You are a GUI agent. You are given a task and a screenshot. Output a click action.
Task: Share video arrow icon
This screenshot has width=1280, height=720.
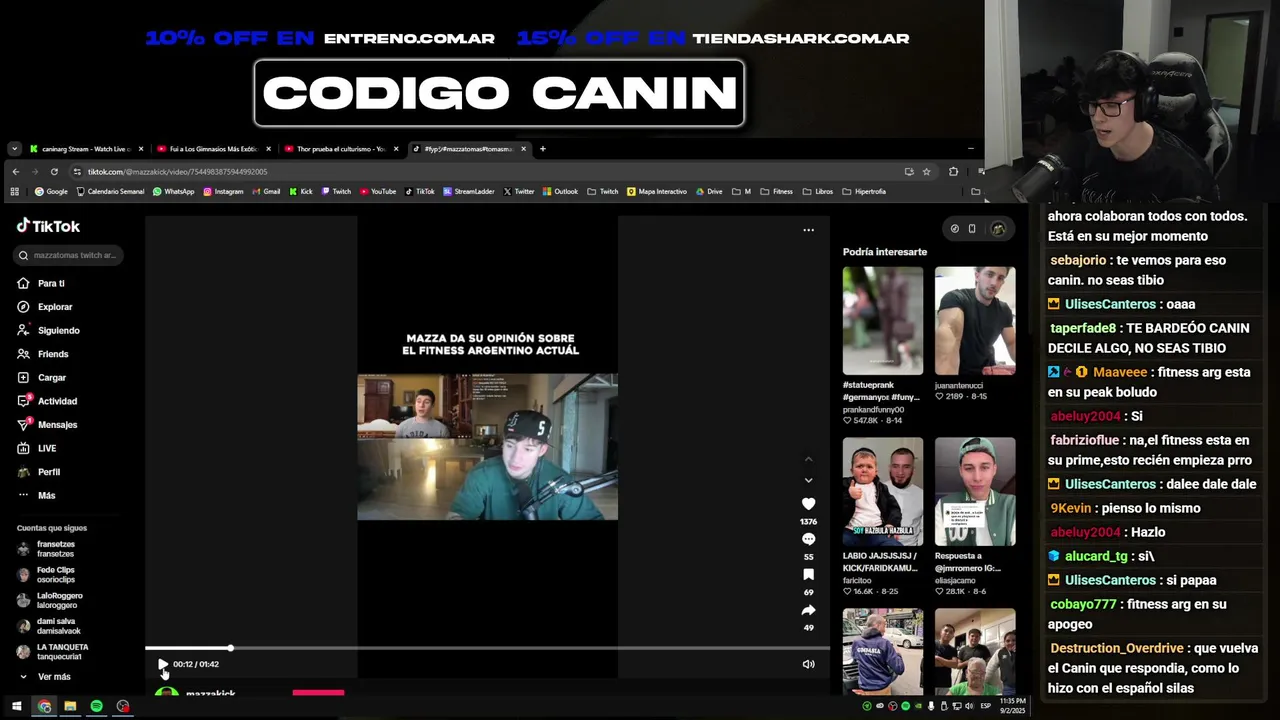808,610
